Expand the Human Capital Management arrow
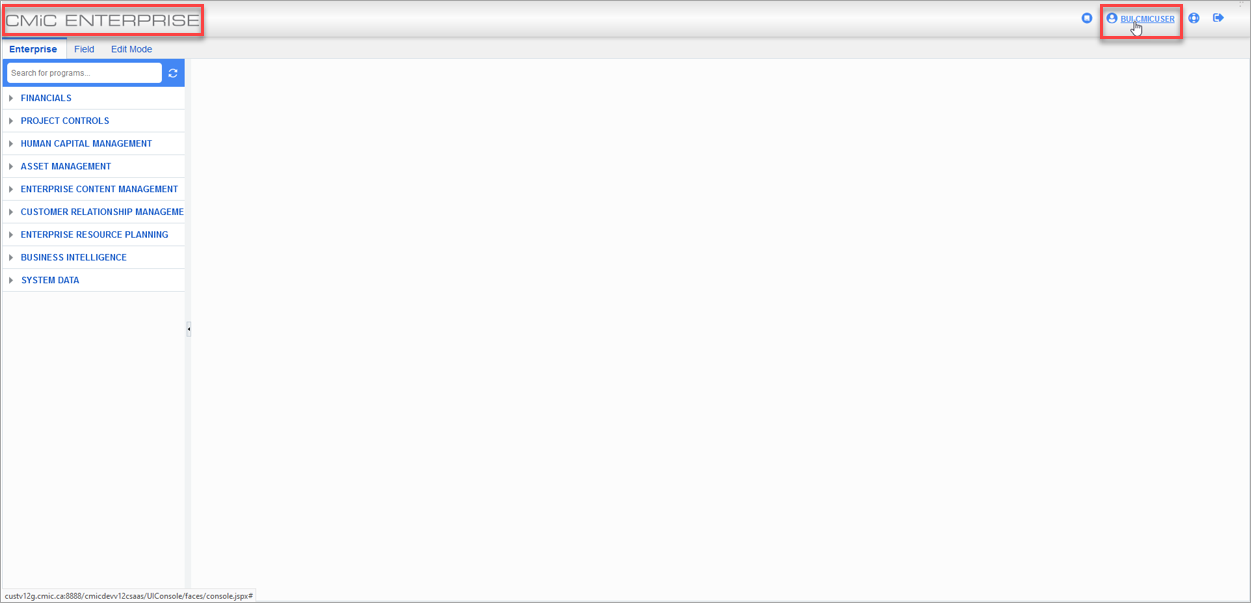This screenshot has height=603, width=1251. click(11, 144)
